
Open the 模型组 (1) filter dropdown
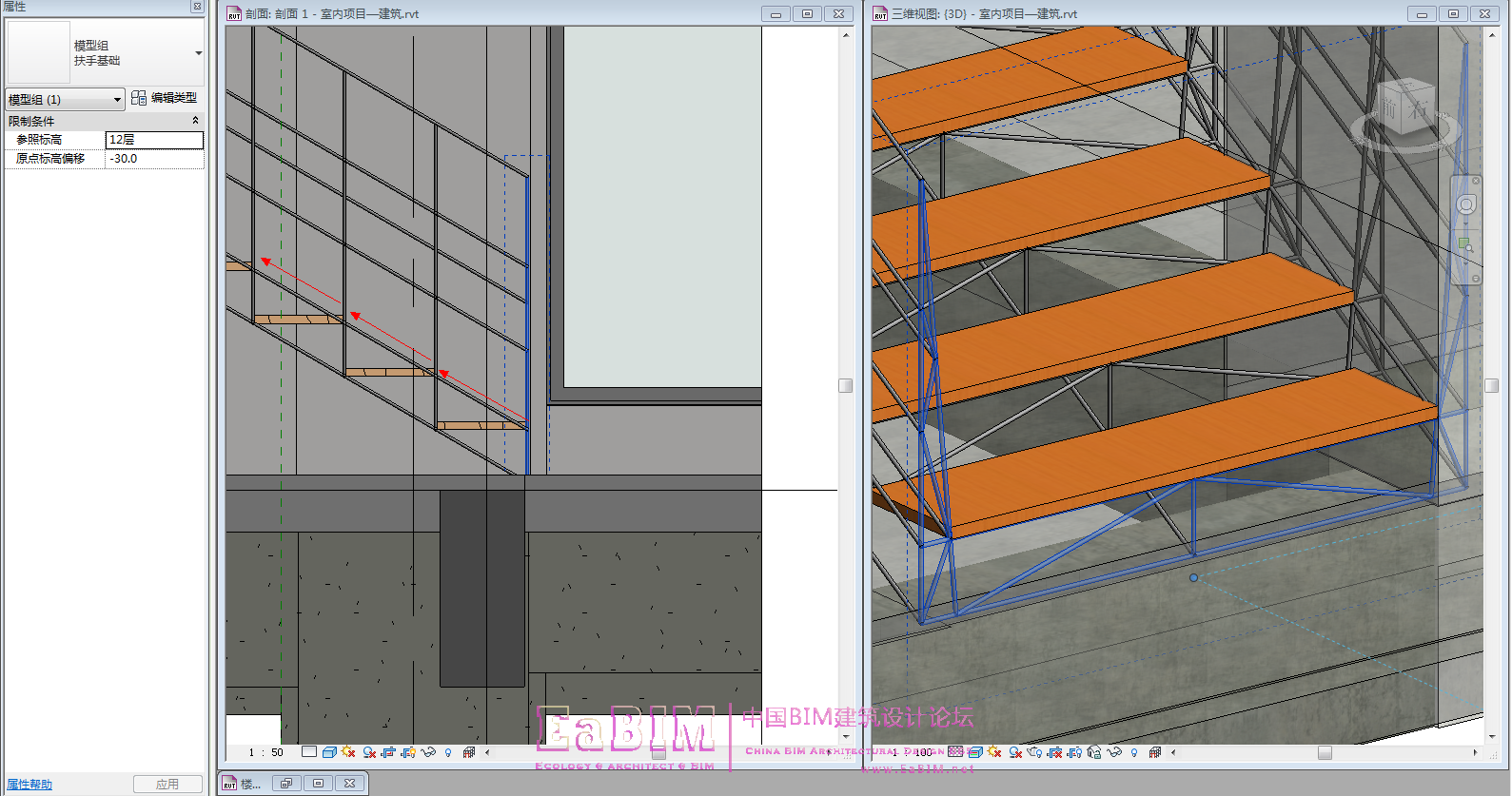point(65,99)
